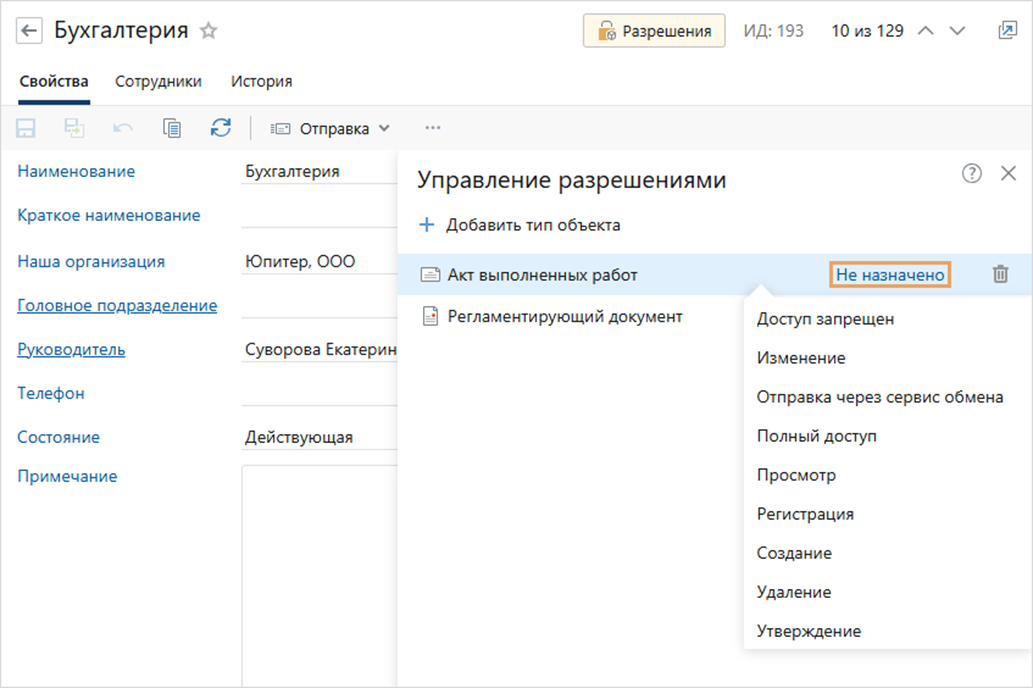Choose Доступ запрещен from list

tap(825, 319)
